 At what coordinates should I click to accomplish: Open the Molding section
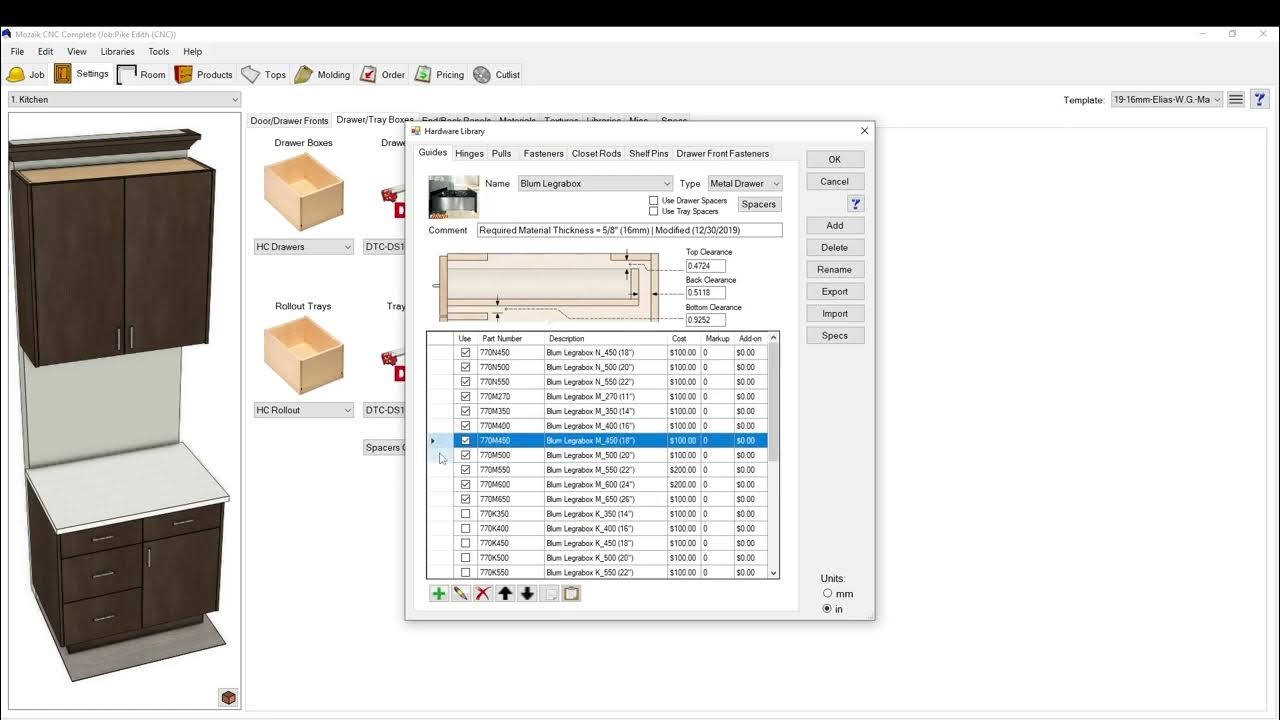(x=322, y=74)
